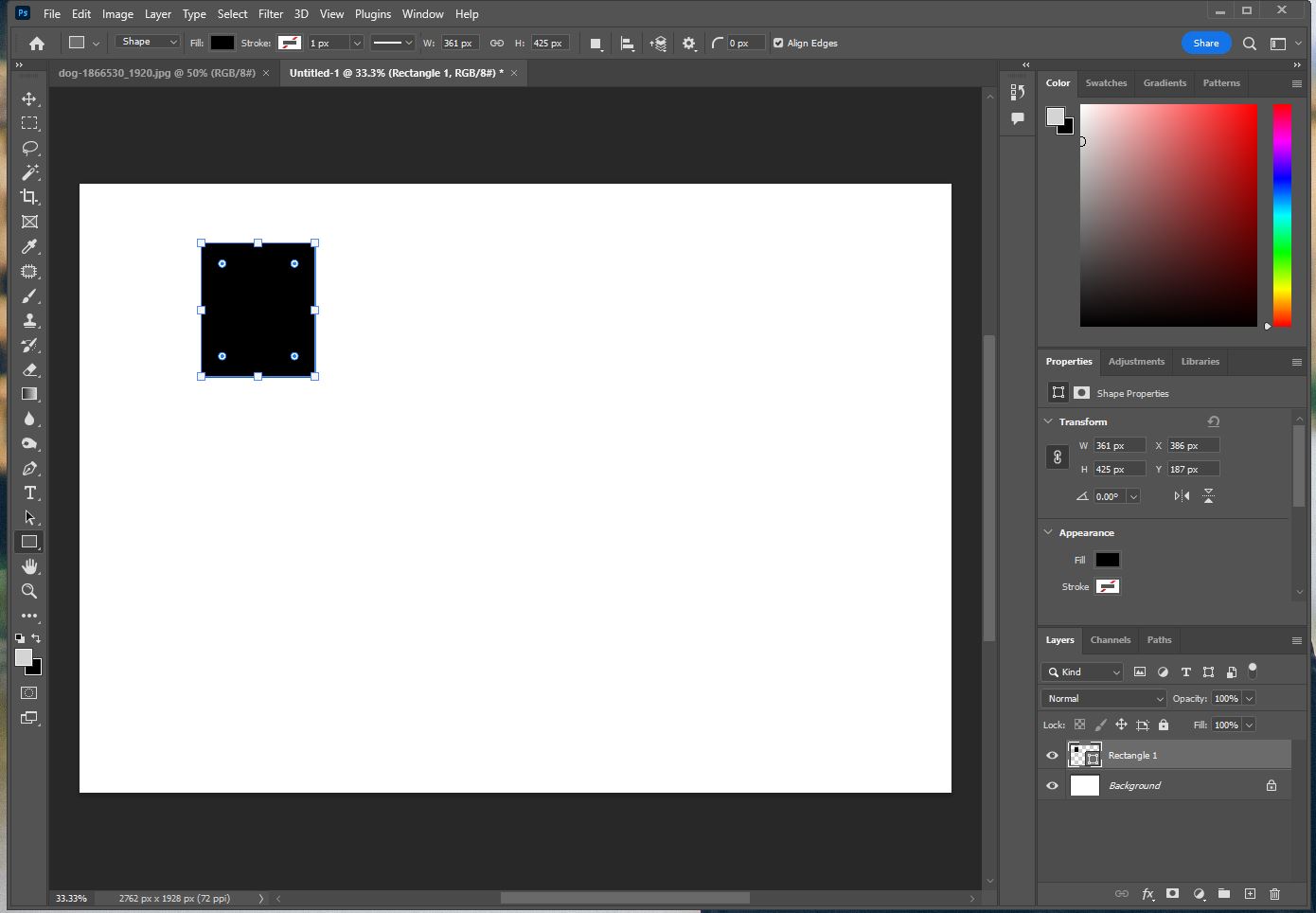Click the Fill color swatch under Appearance
This screenshot has width=1316, height=913.
[1107, 560]
